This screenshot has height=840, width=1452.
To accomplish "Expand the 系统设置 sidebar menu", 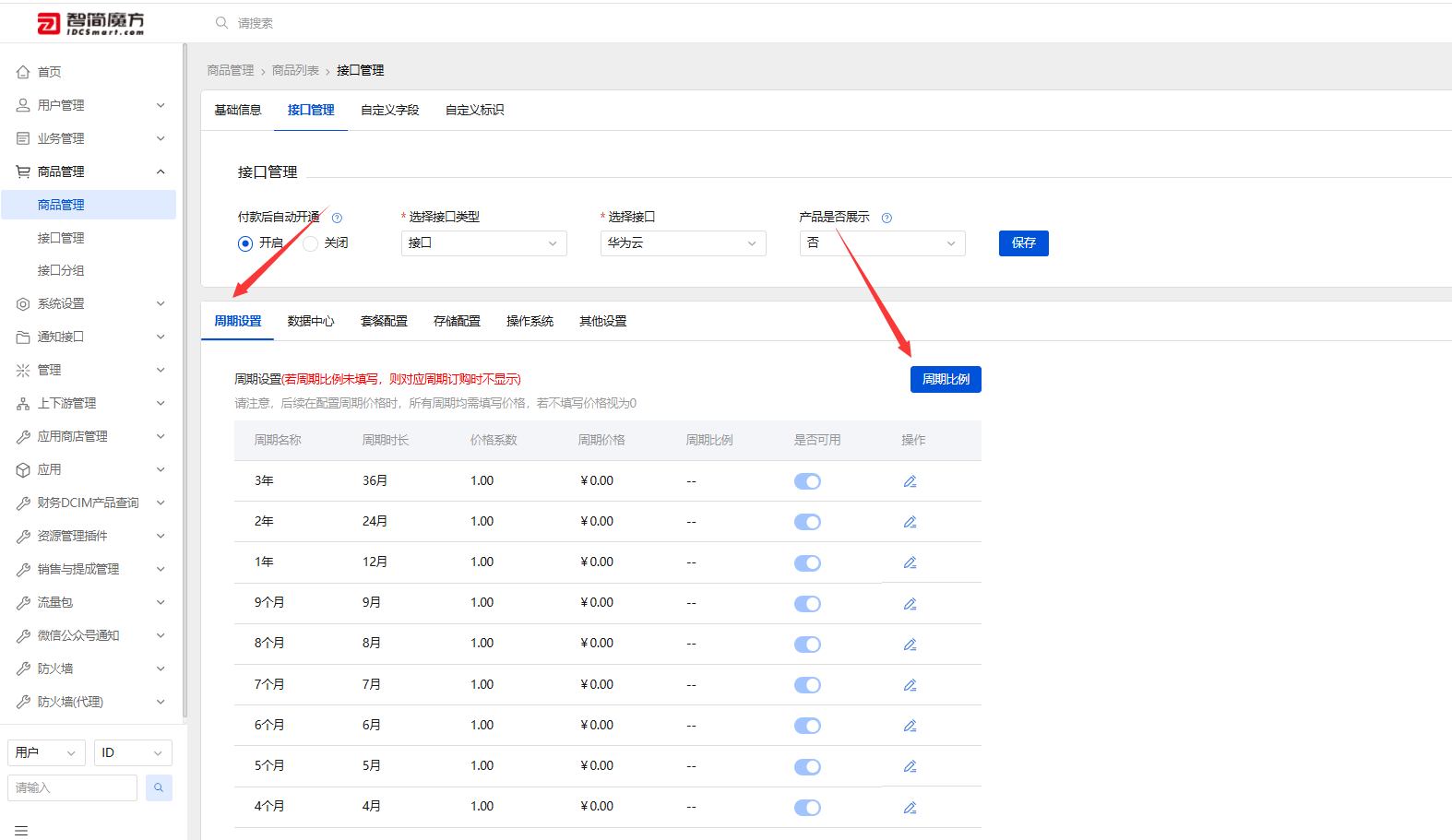I will point(161,304).
